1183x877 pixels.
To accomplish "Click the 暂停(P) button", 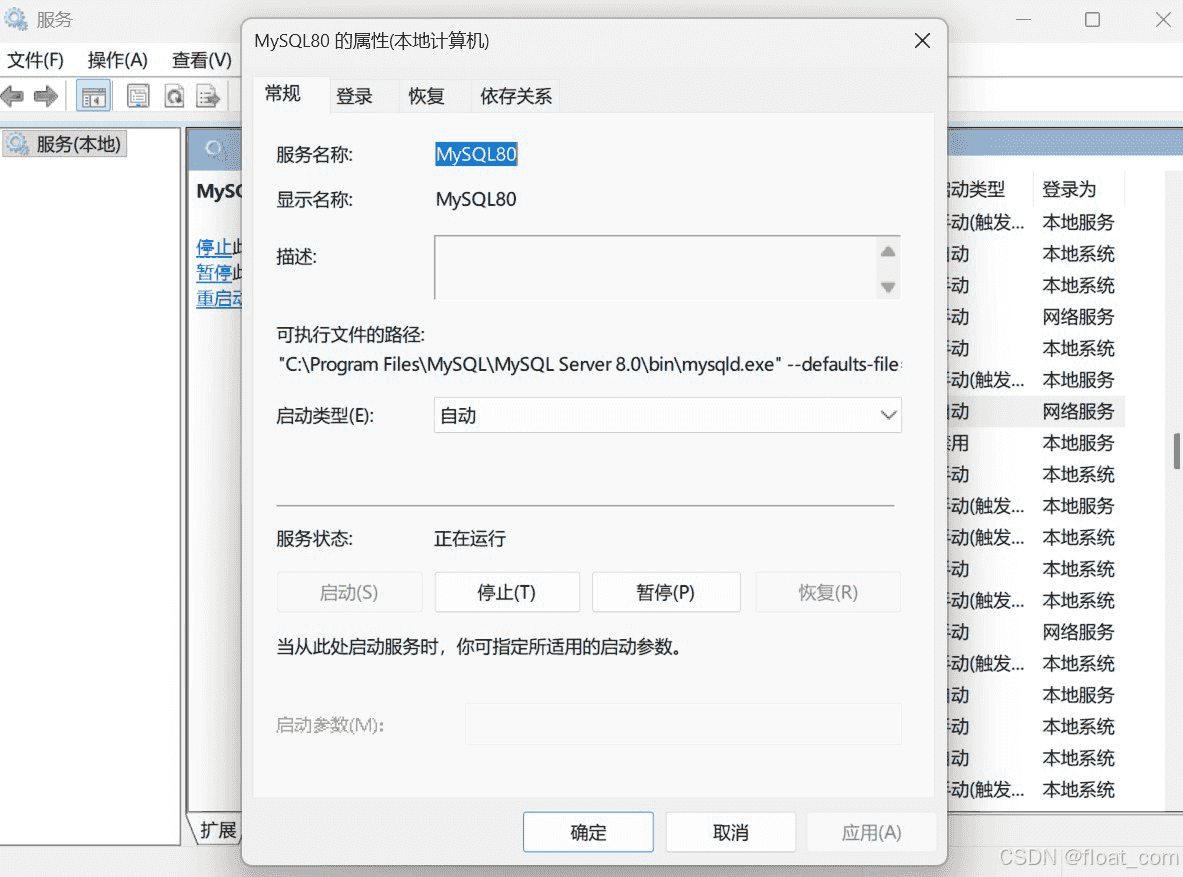I will pos(665,592).
